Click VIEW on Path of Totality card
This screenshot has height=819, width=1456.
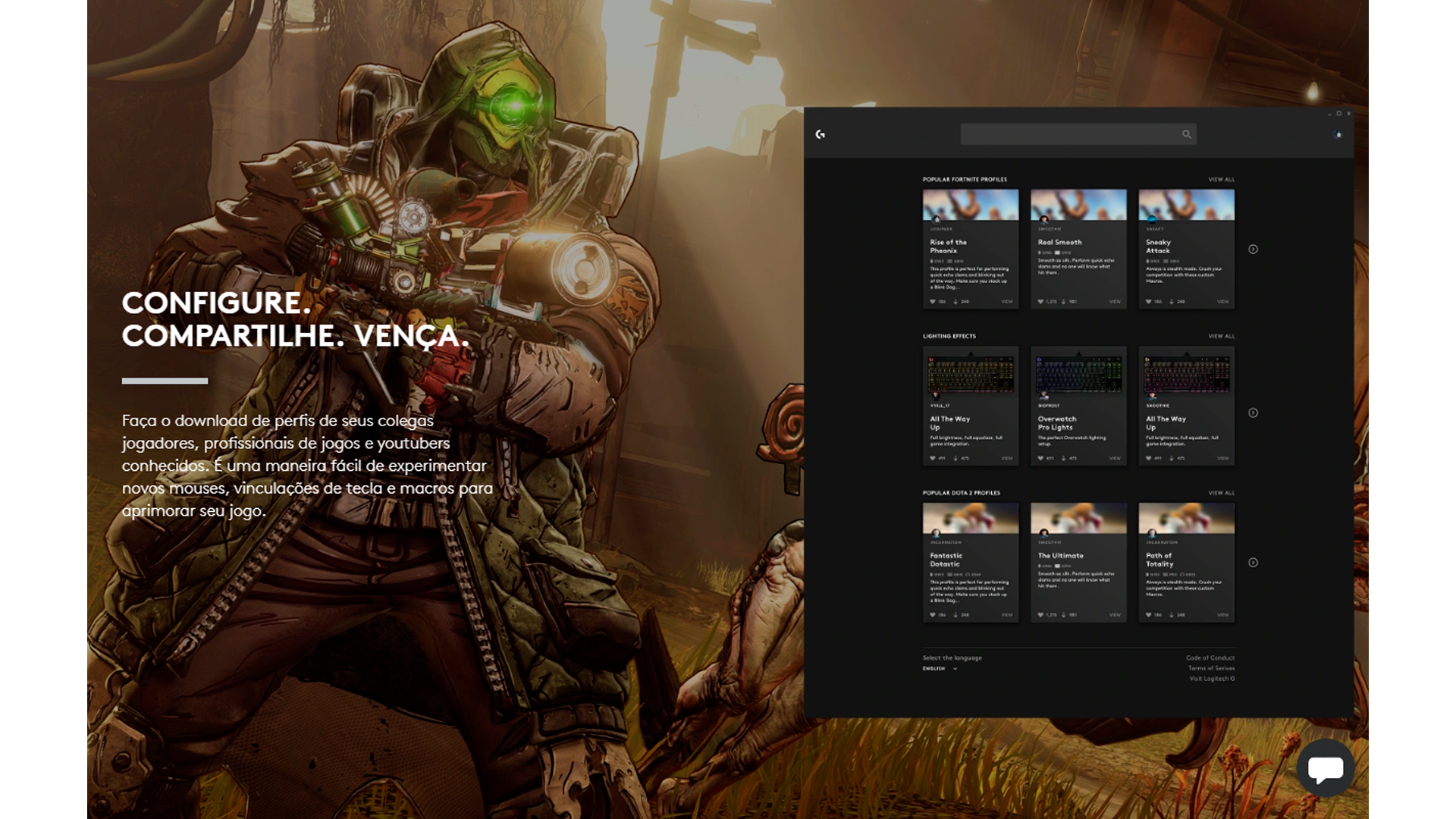pyautogui.click(x=1222, y=615)
